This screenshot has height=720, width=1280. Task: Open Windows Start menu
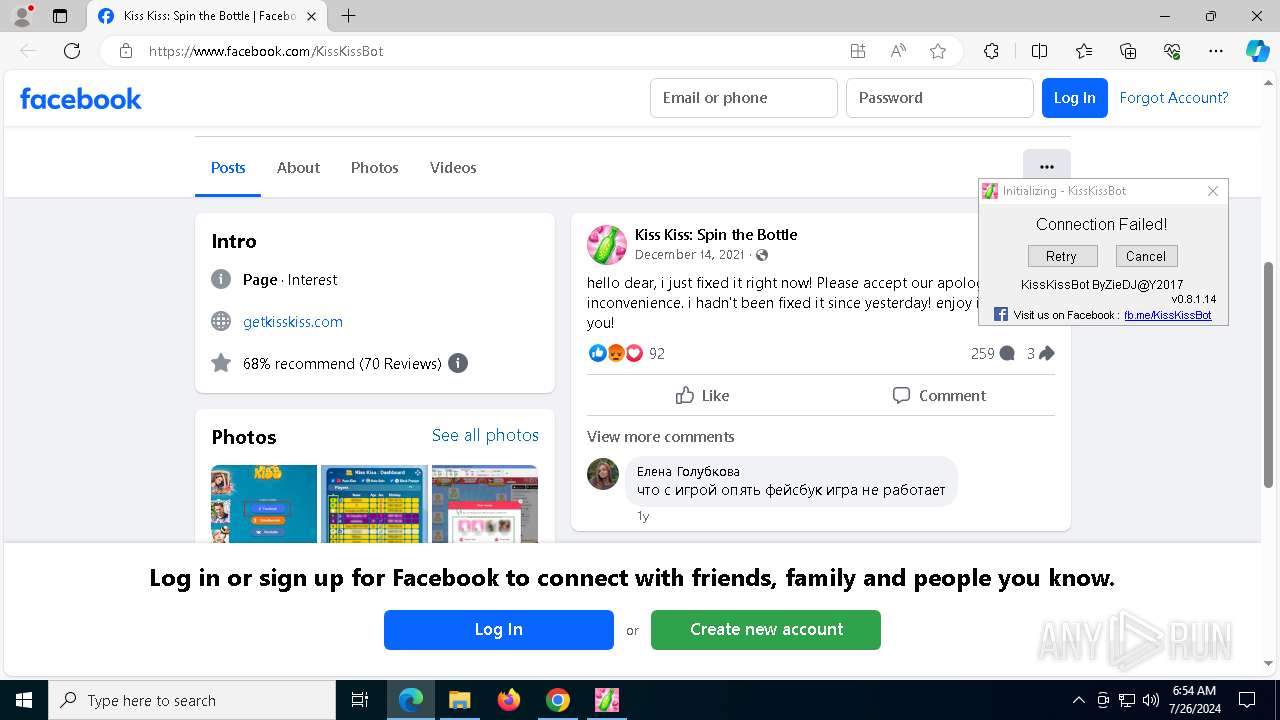[x=24, y=700]
